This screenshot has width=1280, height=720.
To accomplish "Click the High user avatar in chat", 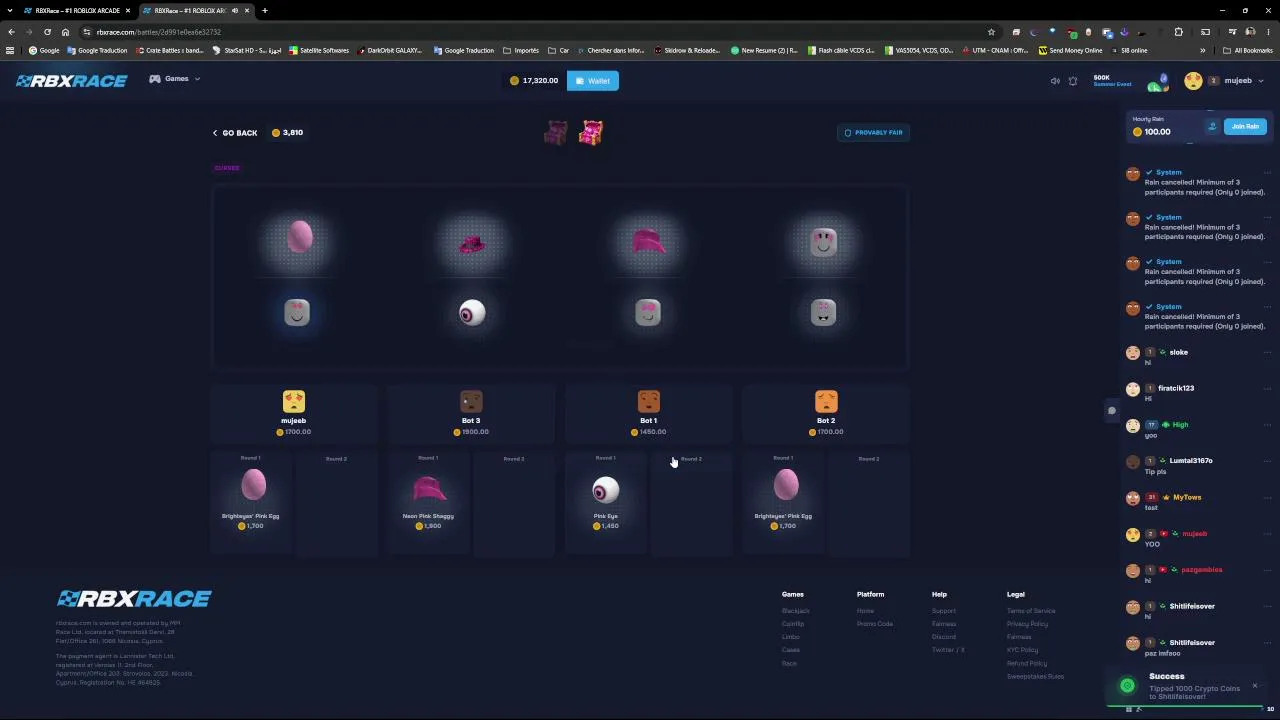I will coord(1133,425).
